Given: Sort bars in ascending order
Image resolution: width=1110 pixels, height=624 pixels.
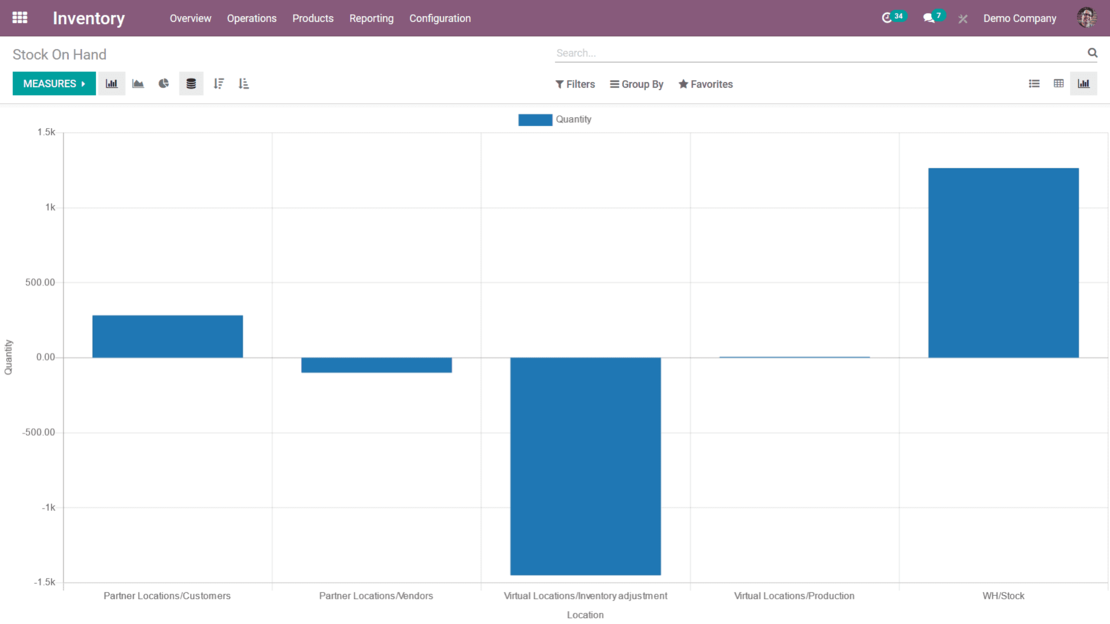Looking at the screenshot, I should (x=243, y=83).
